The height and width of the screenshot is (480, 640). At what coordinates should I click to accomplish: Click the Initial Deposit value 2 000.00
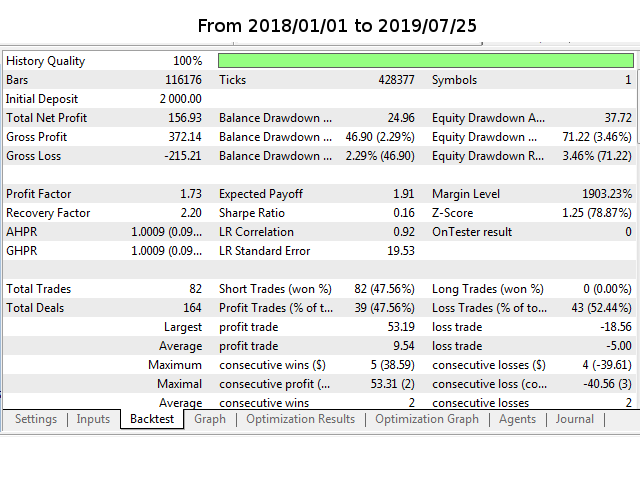180,99
